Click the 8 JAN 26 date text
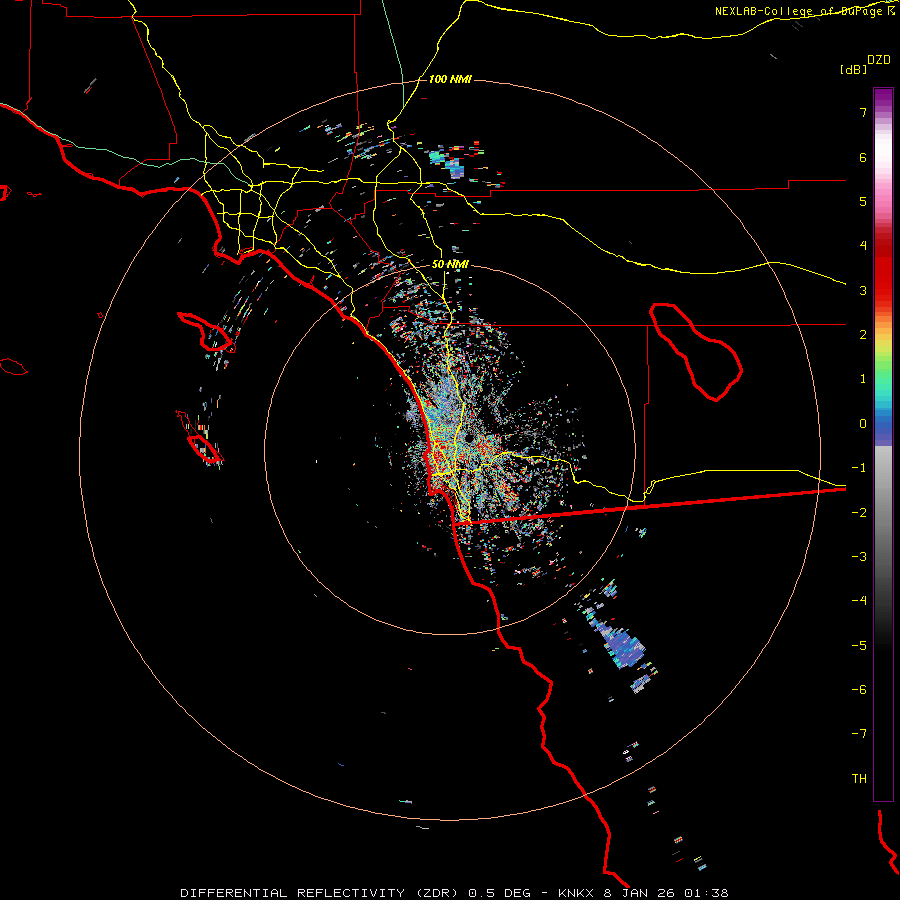This screenshot has width=900, height=900. 639,893
